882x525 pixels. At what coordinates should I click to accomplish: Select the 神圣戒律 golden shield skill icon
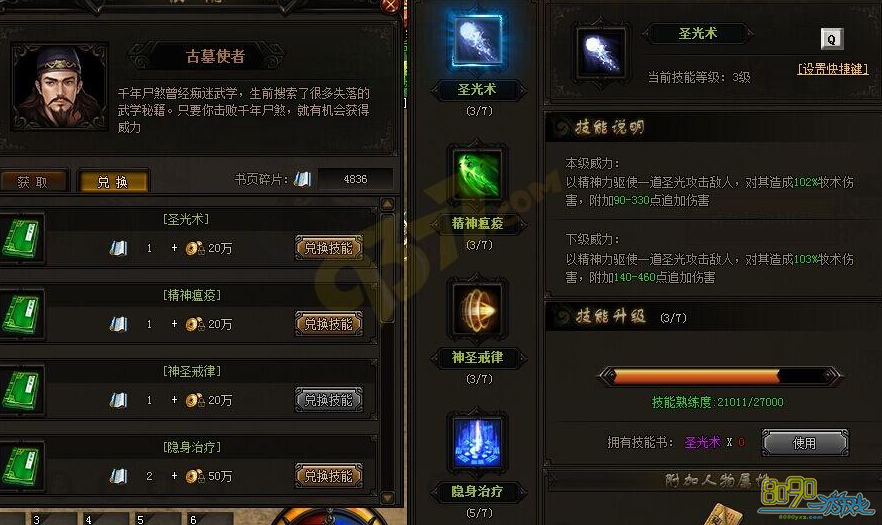pyautogui.click(x=477, y=309)
